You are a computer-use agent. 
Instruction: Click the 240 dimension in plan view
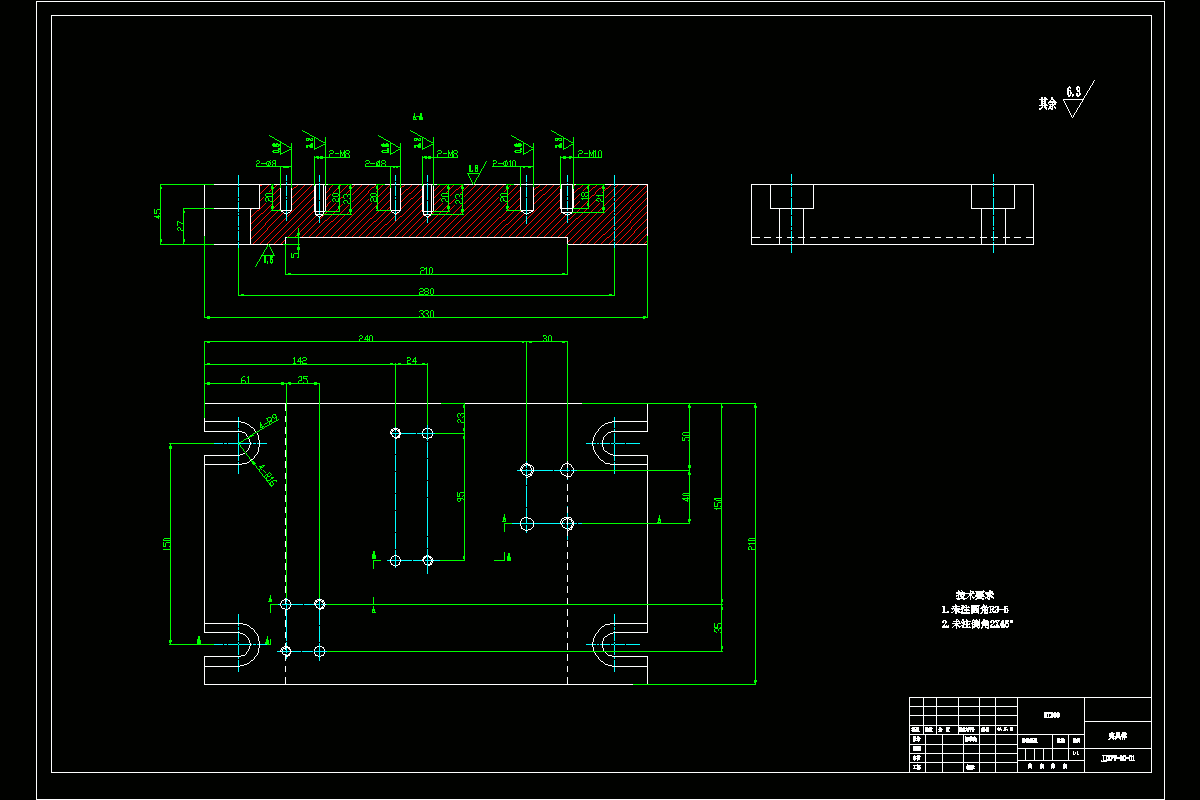pyautogui.click(x=365, y=339)
